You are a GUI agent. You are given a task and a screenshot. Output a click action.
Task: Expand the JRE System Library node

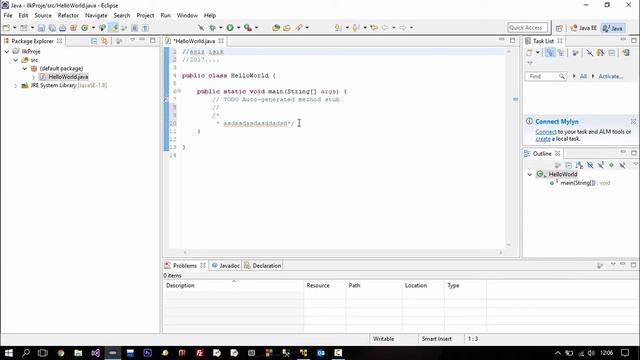pyautogui.click(x=16, y=86)
